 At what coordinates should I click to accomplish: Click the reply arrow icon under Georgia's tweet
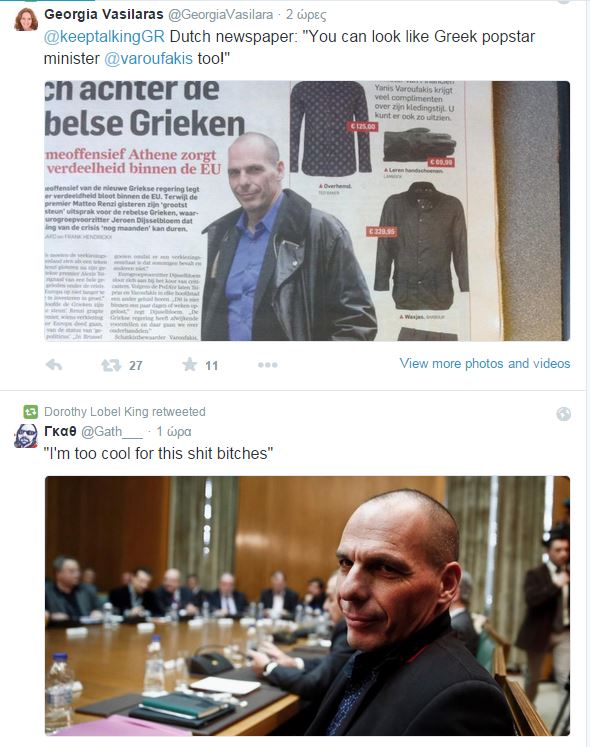click(x=54, y=365)
